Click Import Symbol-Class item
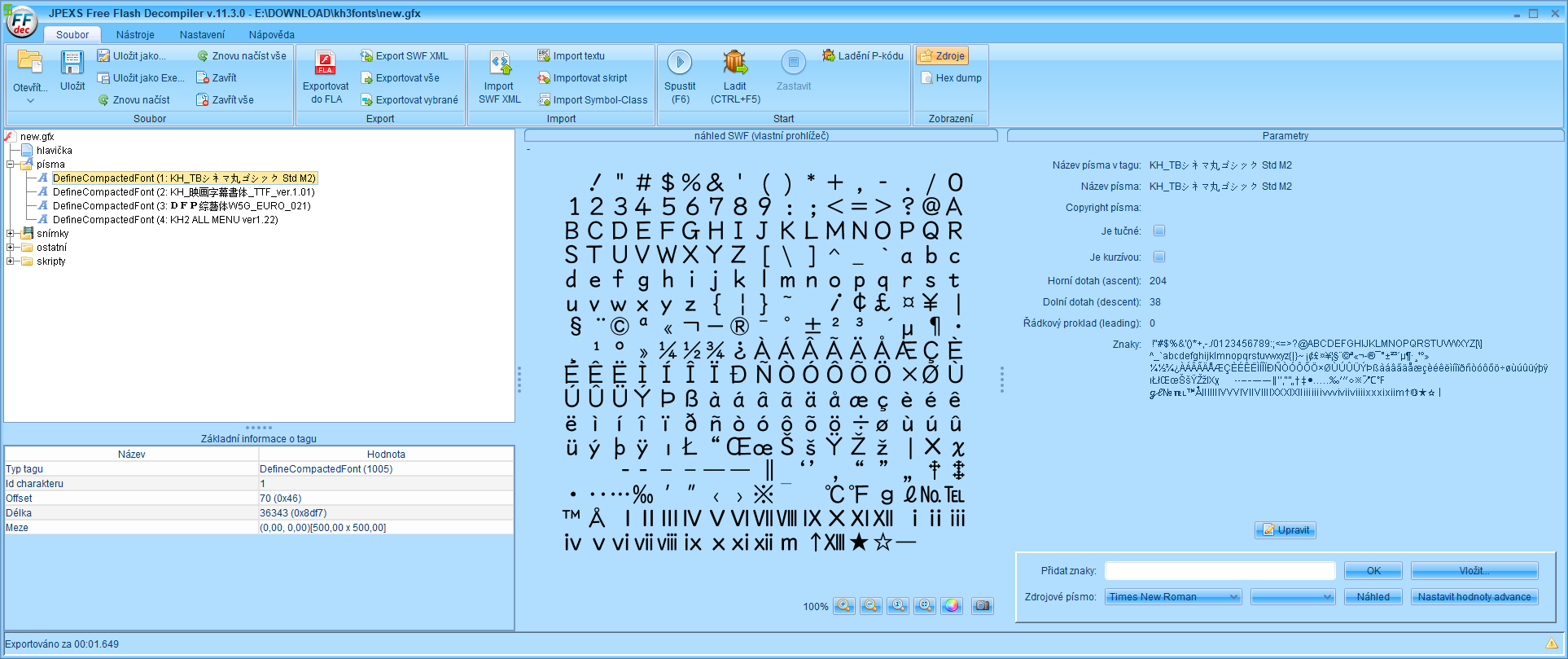Viewport: 1568px width, 659px height. point(593,100)
